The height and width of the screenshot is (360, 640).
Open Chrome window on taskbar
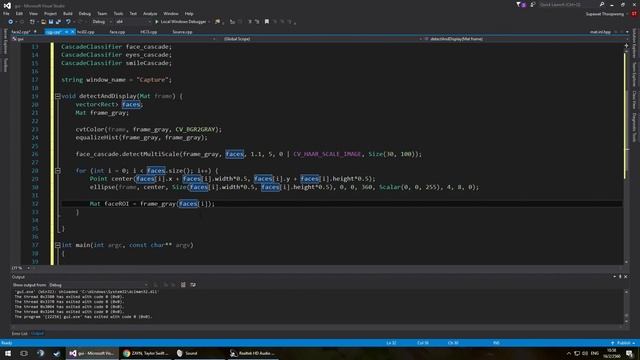coord(146,353)
